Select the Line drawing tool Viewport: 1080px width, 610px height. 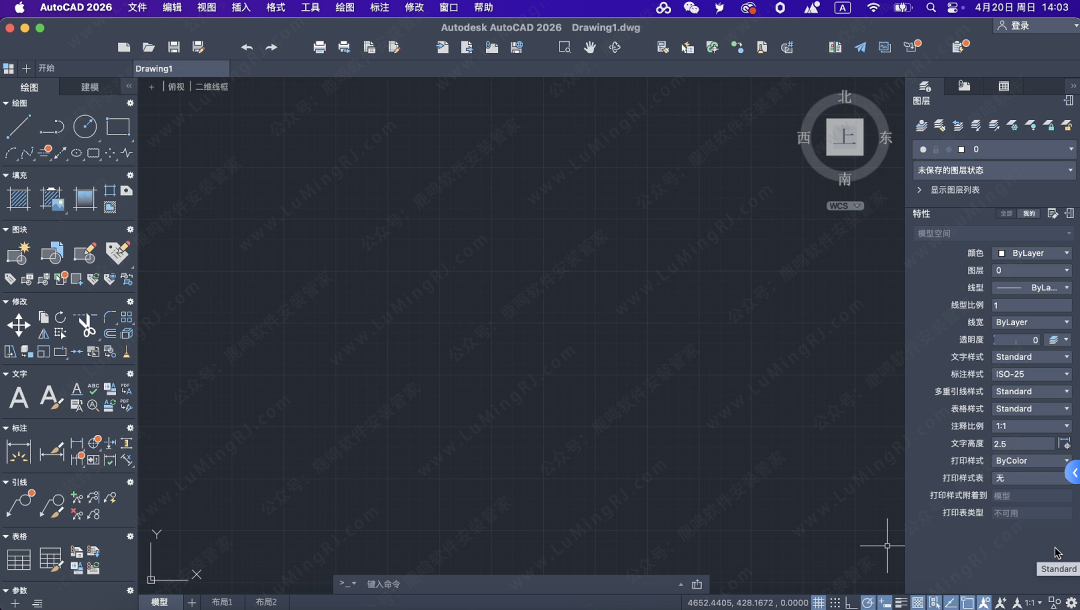pyautogui.click(x=18, y=127)
